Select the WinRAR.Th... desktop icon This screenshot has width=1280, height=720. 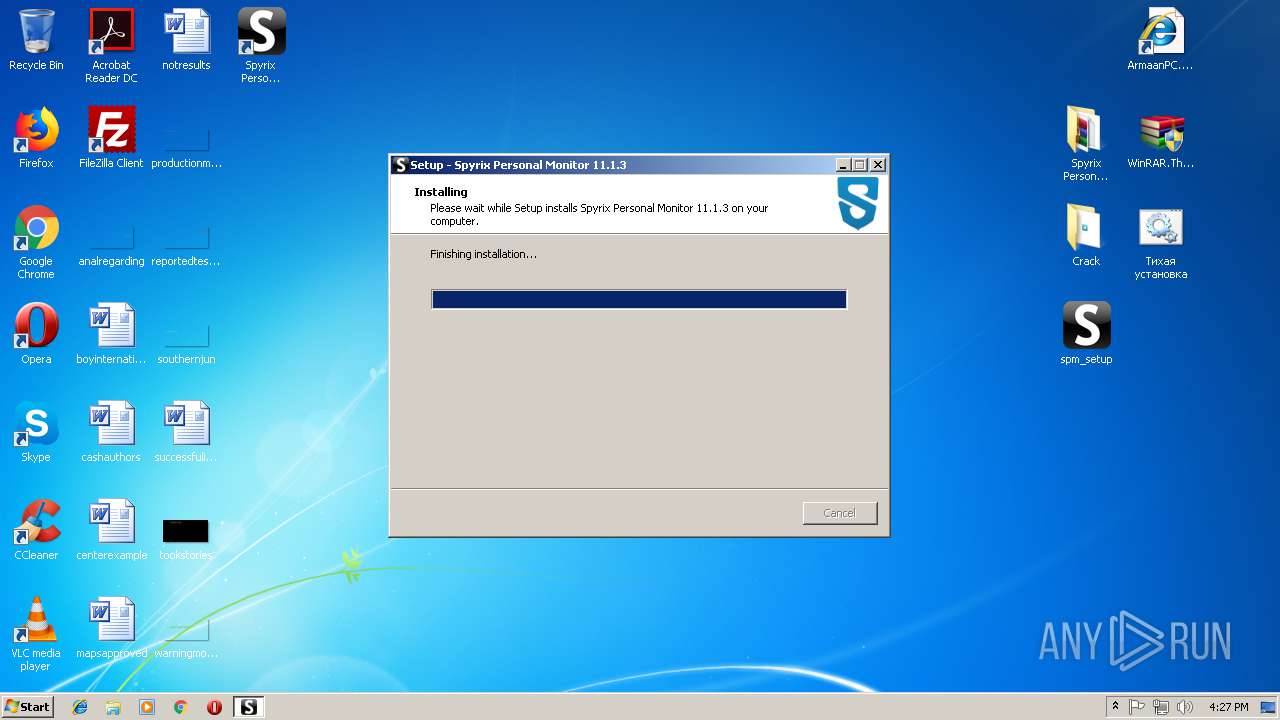pos(1160,138)
